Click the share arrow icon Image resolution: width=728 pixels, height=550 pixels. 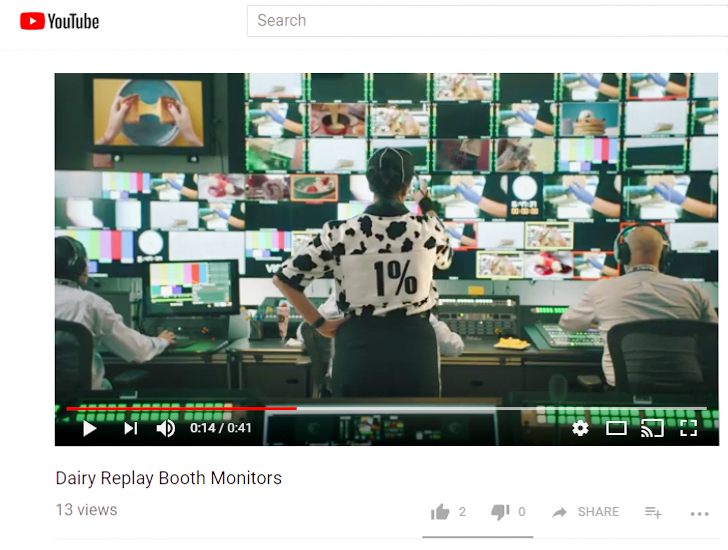pos(560,512)
